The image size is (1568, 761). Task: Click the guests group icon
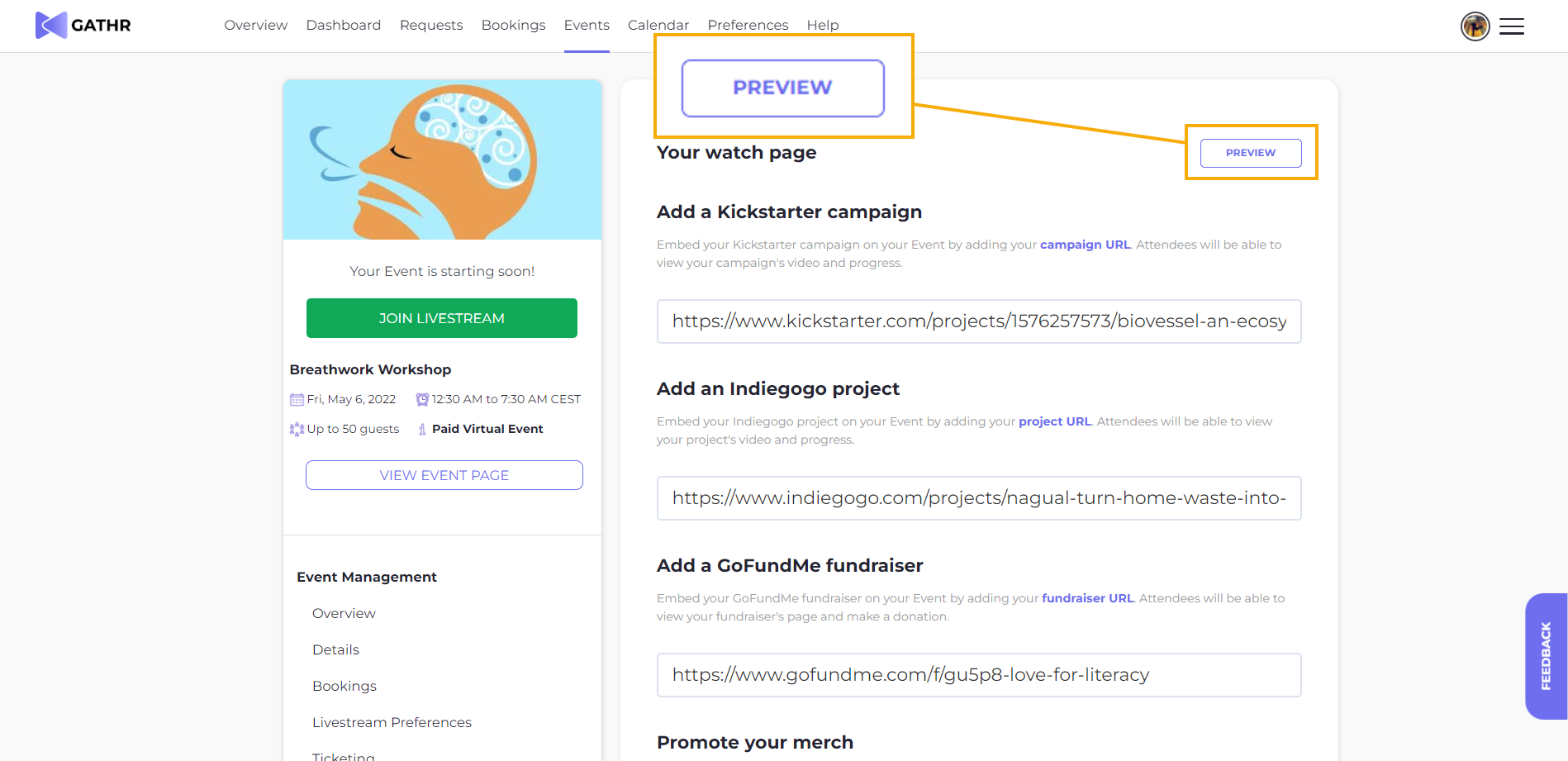click(297, 430)
